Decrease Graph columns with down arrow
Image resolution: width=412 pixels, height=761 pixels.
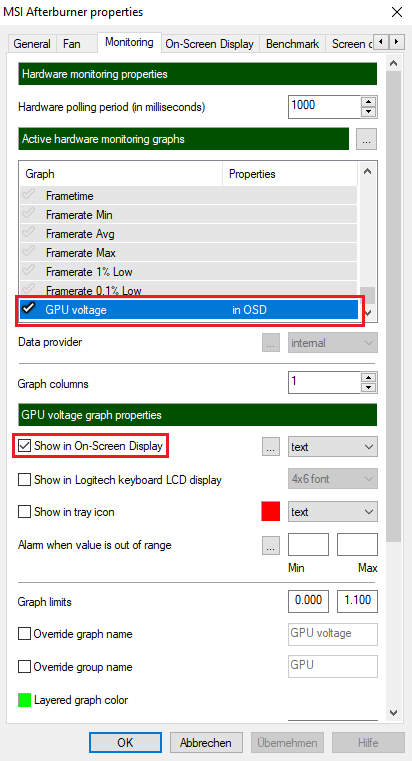tap(370, 388)
